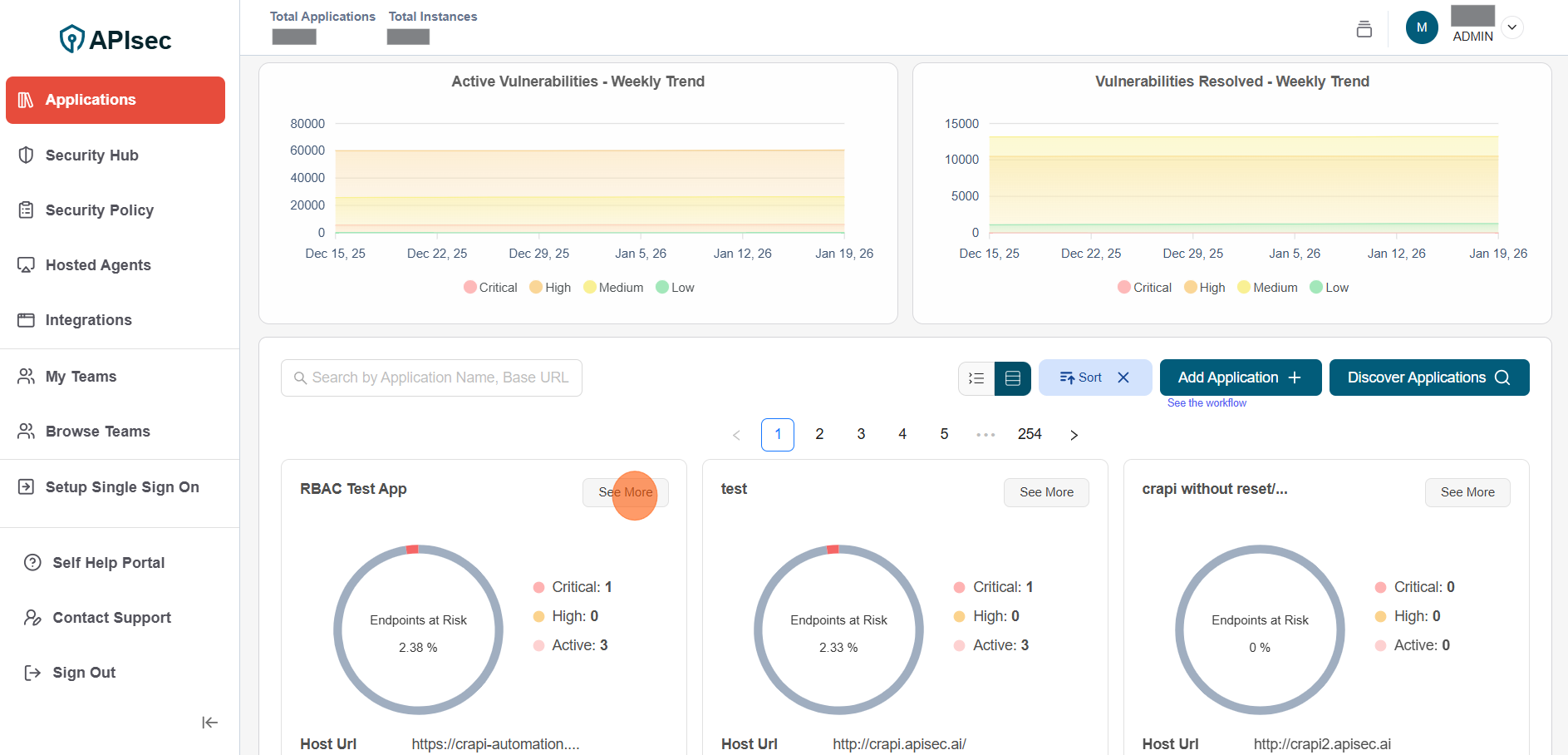Viewport: 1568px width, 755px height.
Task: Click the Security Hub shield icon
Action: point(27,155)
